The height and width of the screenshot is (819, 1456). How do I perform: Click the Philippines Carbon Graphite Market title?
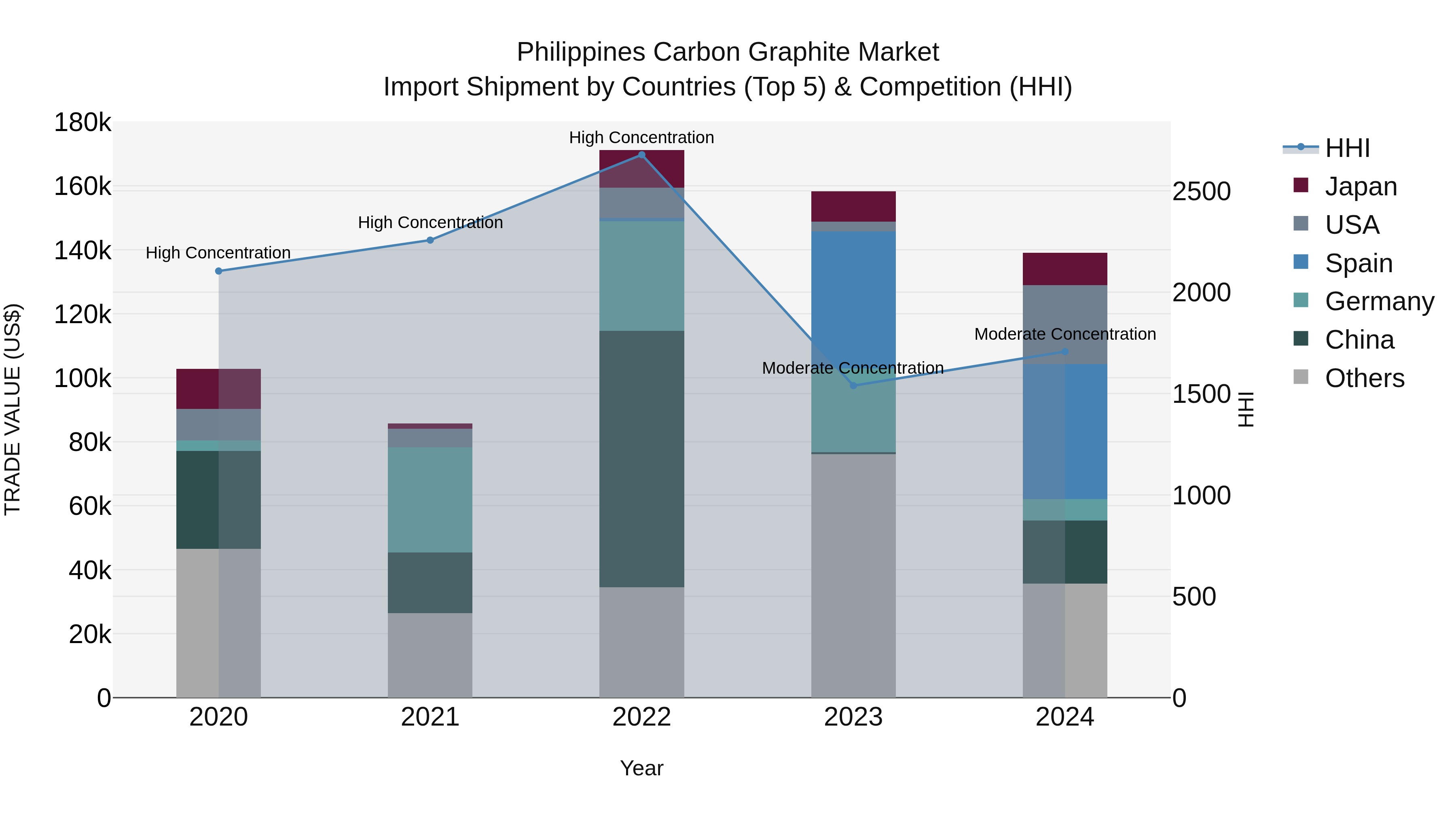[728, 52]
